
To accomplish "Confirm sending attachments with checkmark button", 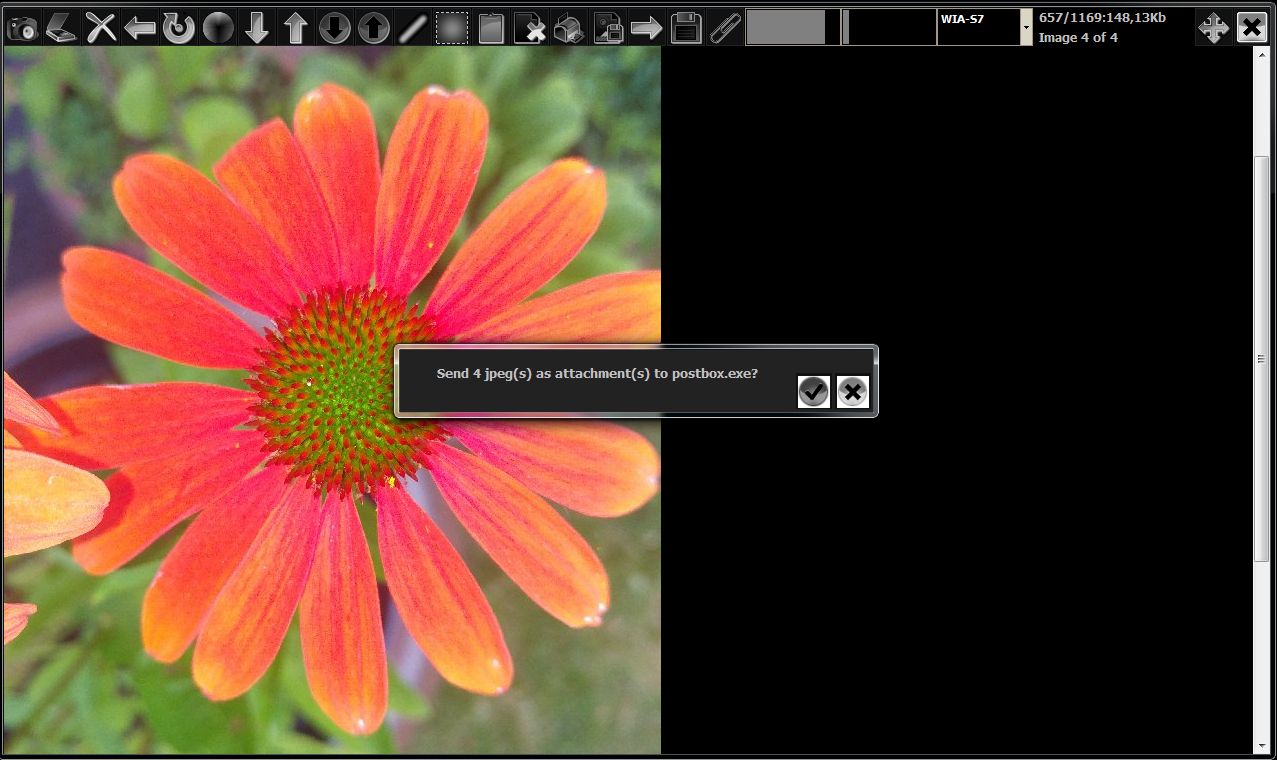I will (x=814, y=392).
